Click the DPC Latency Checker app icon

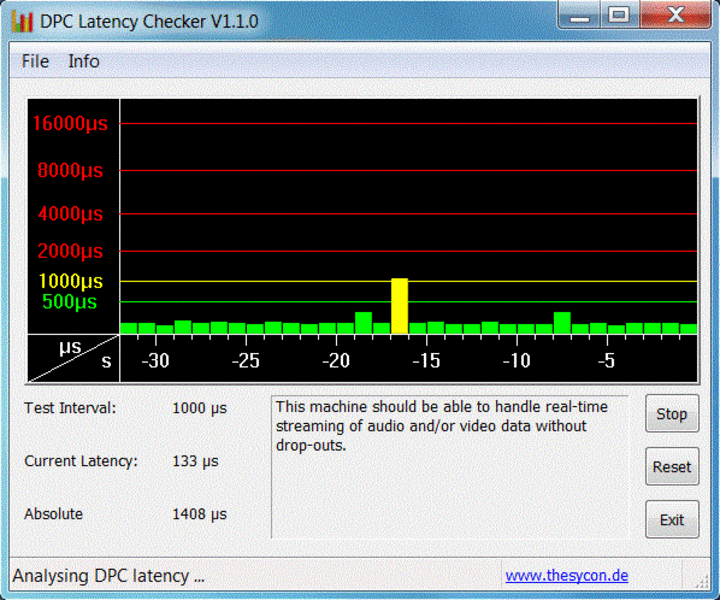(22, 21)
